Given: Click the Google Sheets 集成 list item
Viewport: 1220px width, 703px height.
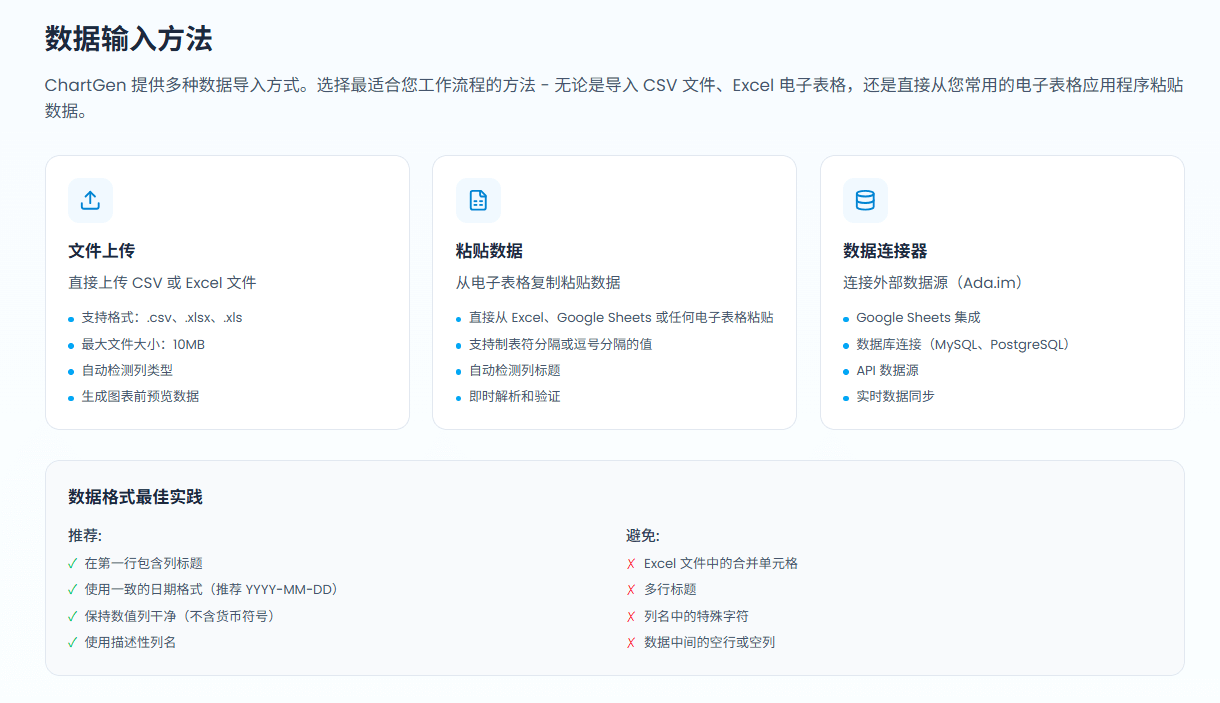Looking at the screenshot, I should [916, 316].
